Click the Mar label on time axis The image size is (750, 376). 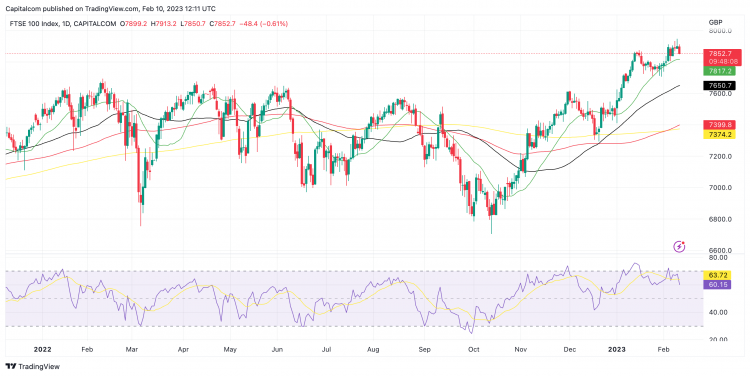(132, 350)
